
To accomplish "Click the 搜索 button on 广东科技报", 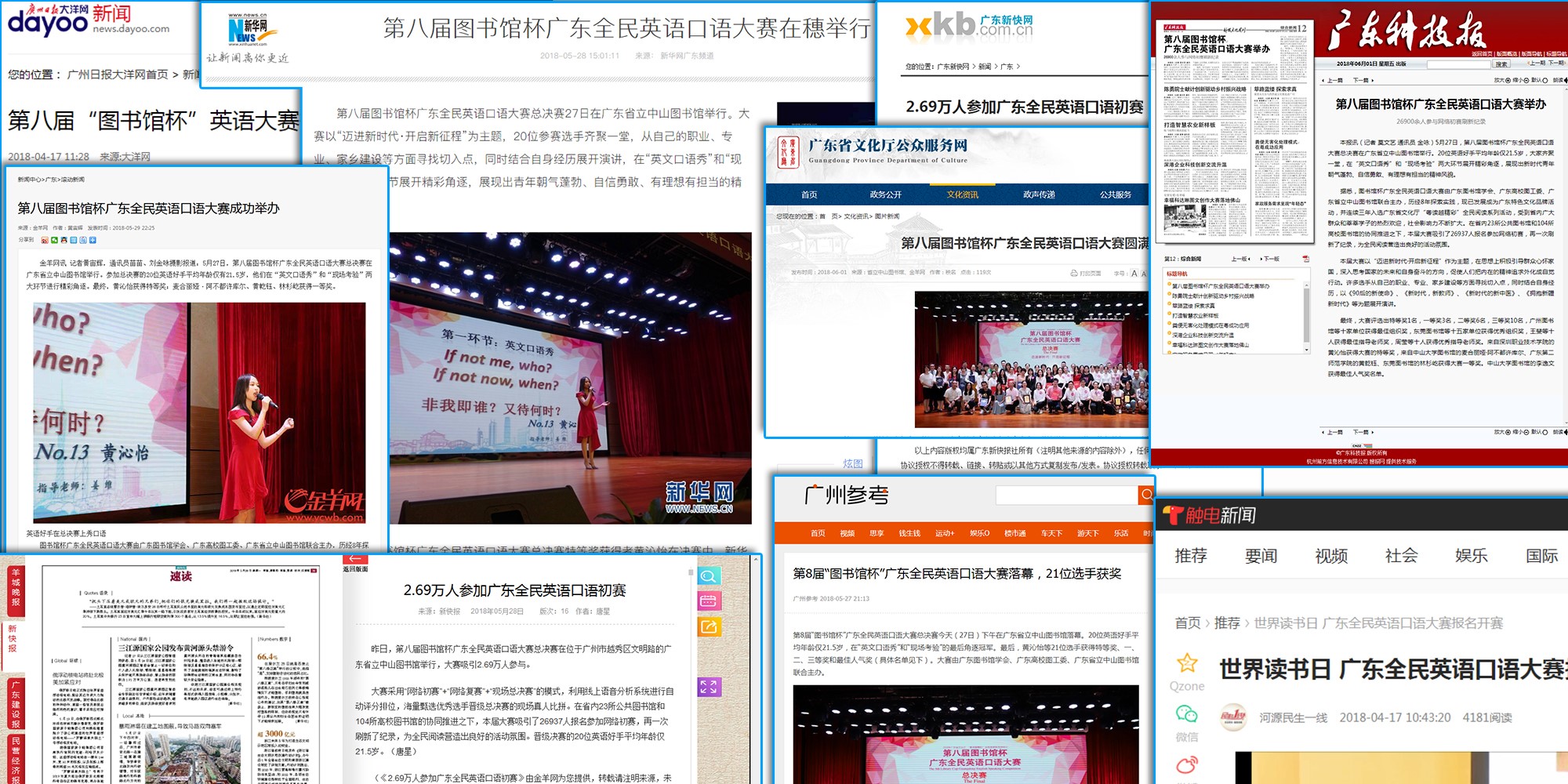I will [x=1501, y=64].
